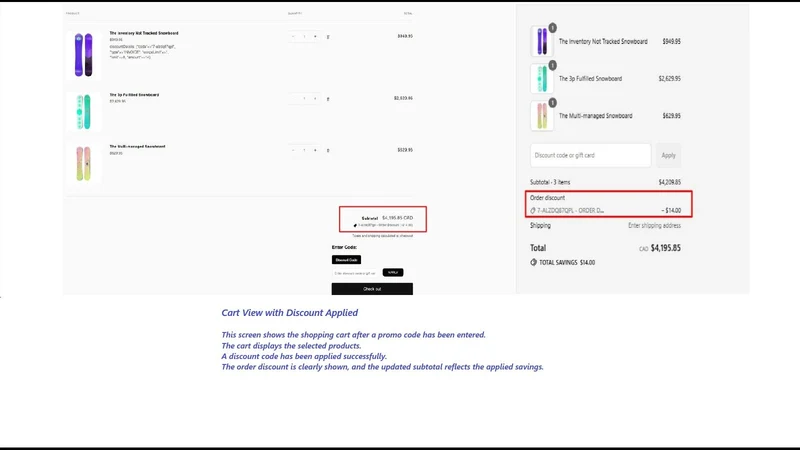Open the teal 3p Fulfilled Snowboard cart image
The height and width of the screenshot is (450, 800).
coord(84,112)
